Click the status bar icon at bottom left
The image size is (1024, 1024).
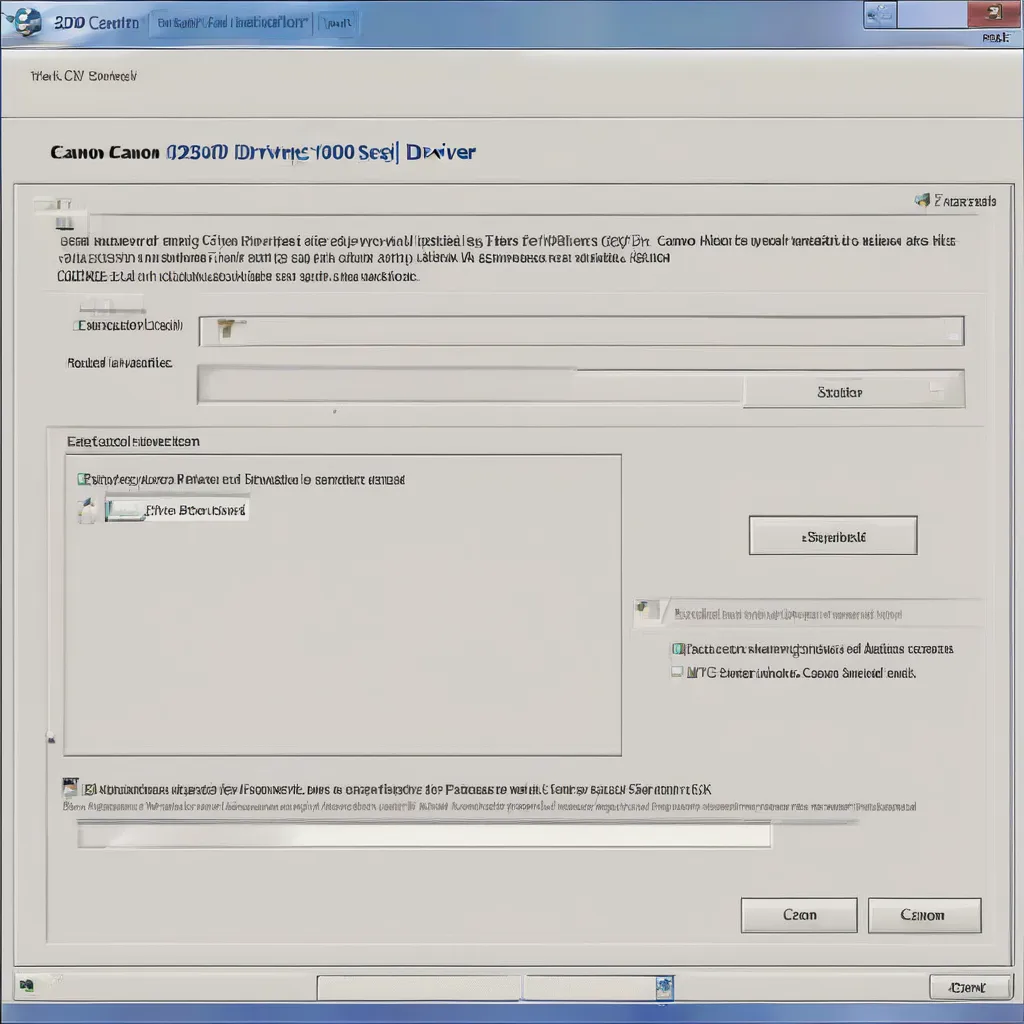(27, 985)
